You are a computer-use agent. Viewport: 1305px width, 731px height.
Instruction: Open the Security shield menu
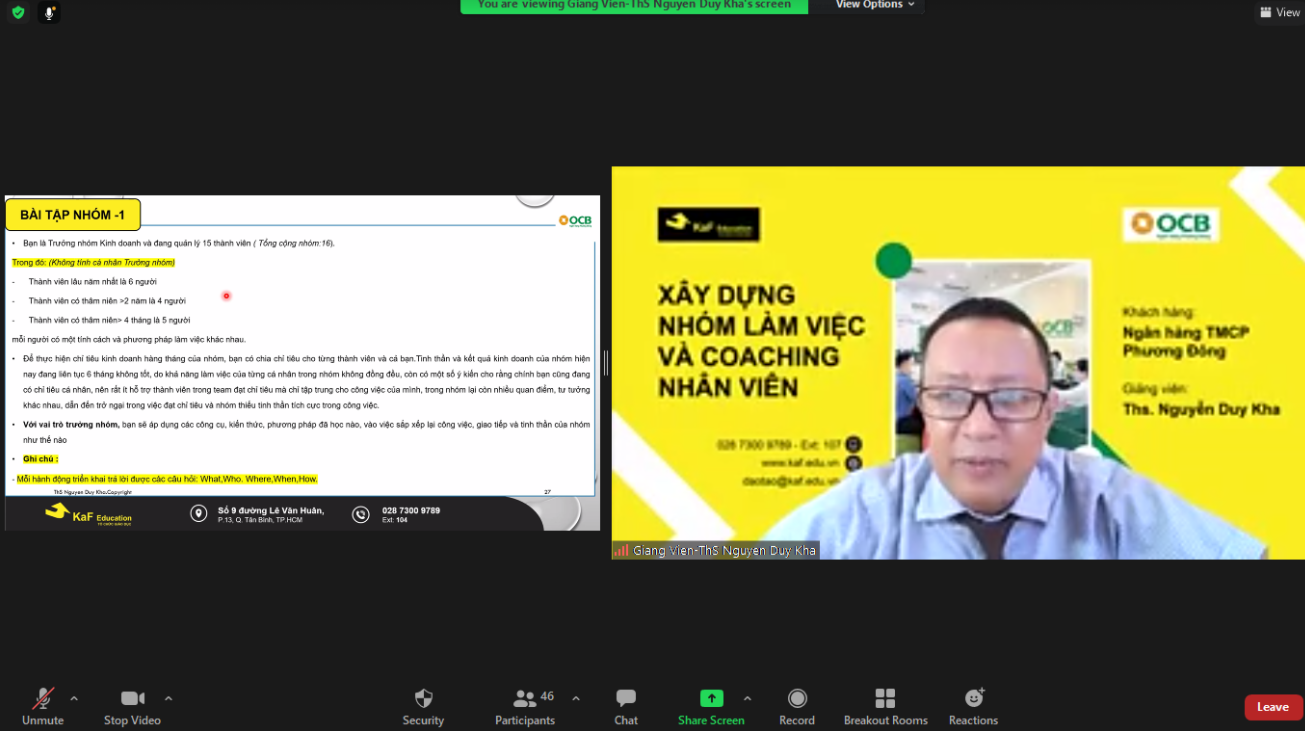[423, 706]
